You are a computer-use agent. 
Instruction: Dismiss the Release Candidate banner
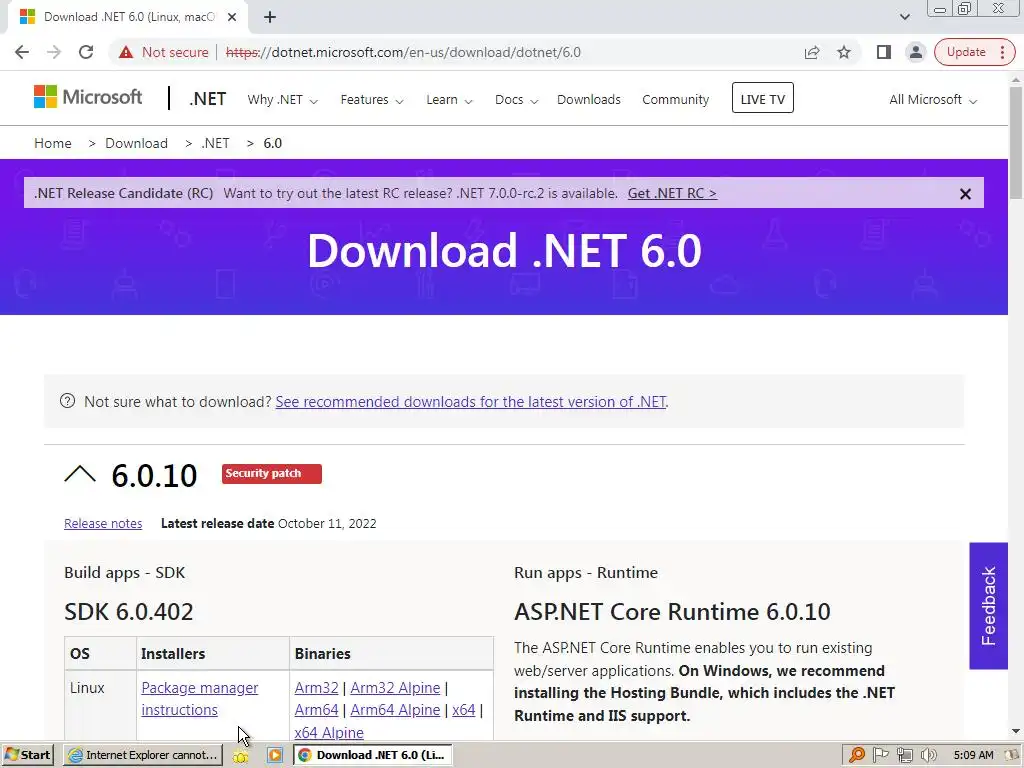tap(965, 194)
